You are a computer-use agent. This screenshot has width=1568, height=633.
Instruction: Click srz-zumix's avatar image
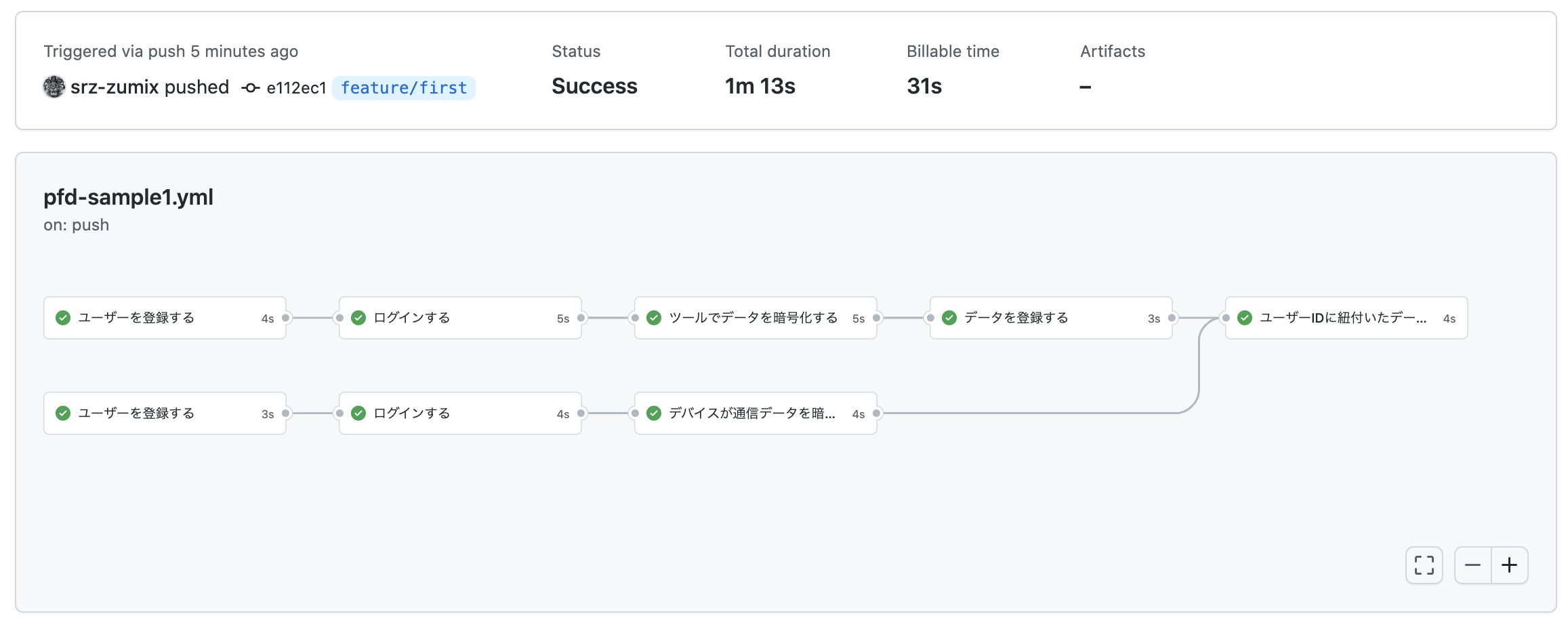[53, 87]
